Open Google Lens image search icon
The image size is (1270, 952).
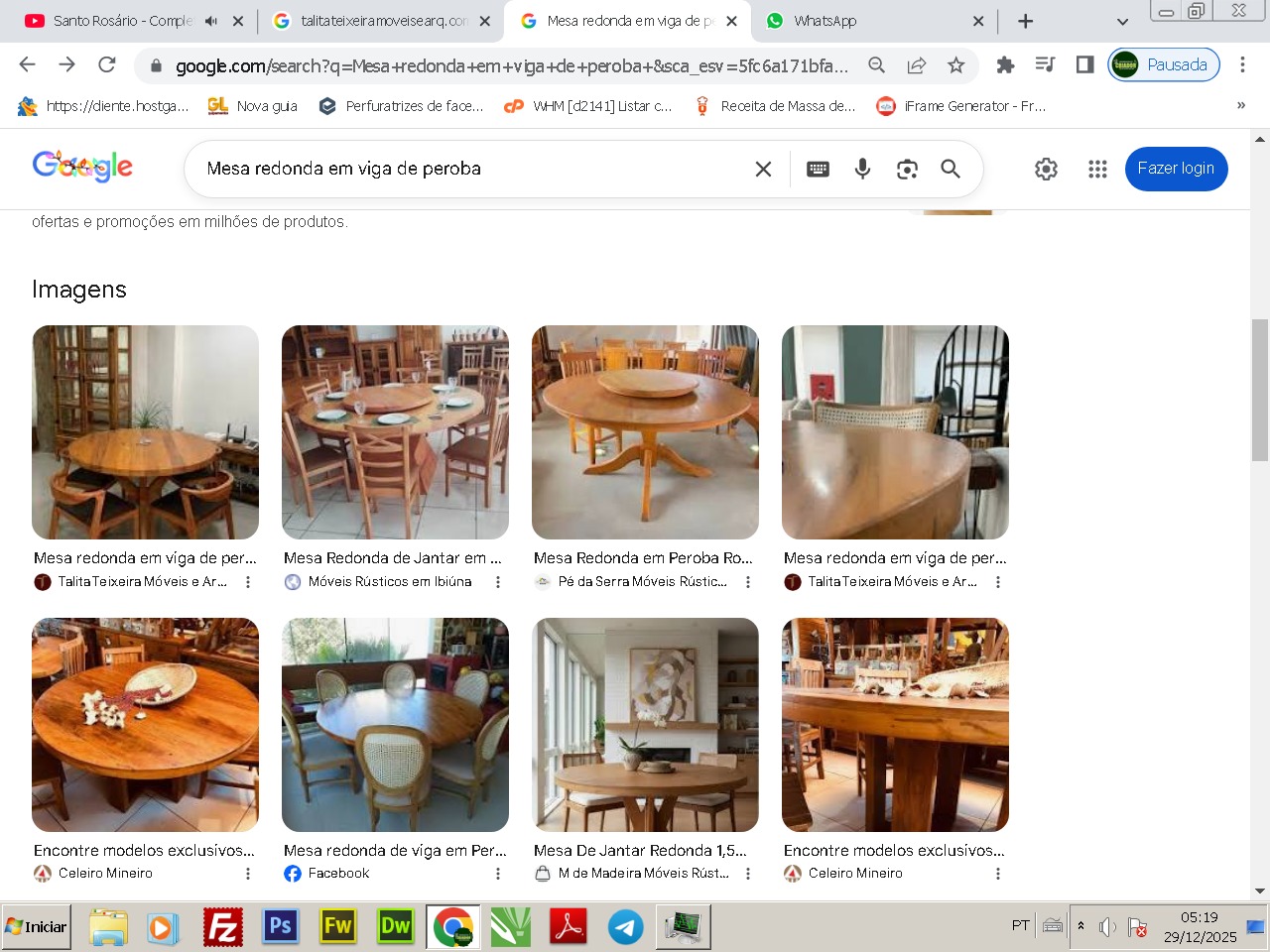click(x=907, y=169)
